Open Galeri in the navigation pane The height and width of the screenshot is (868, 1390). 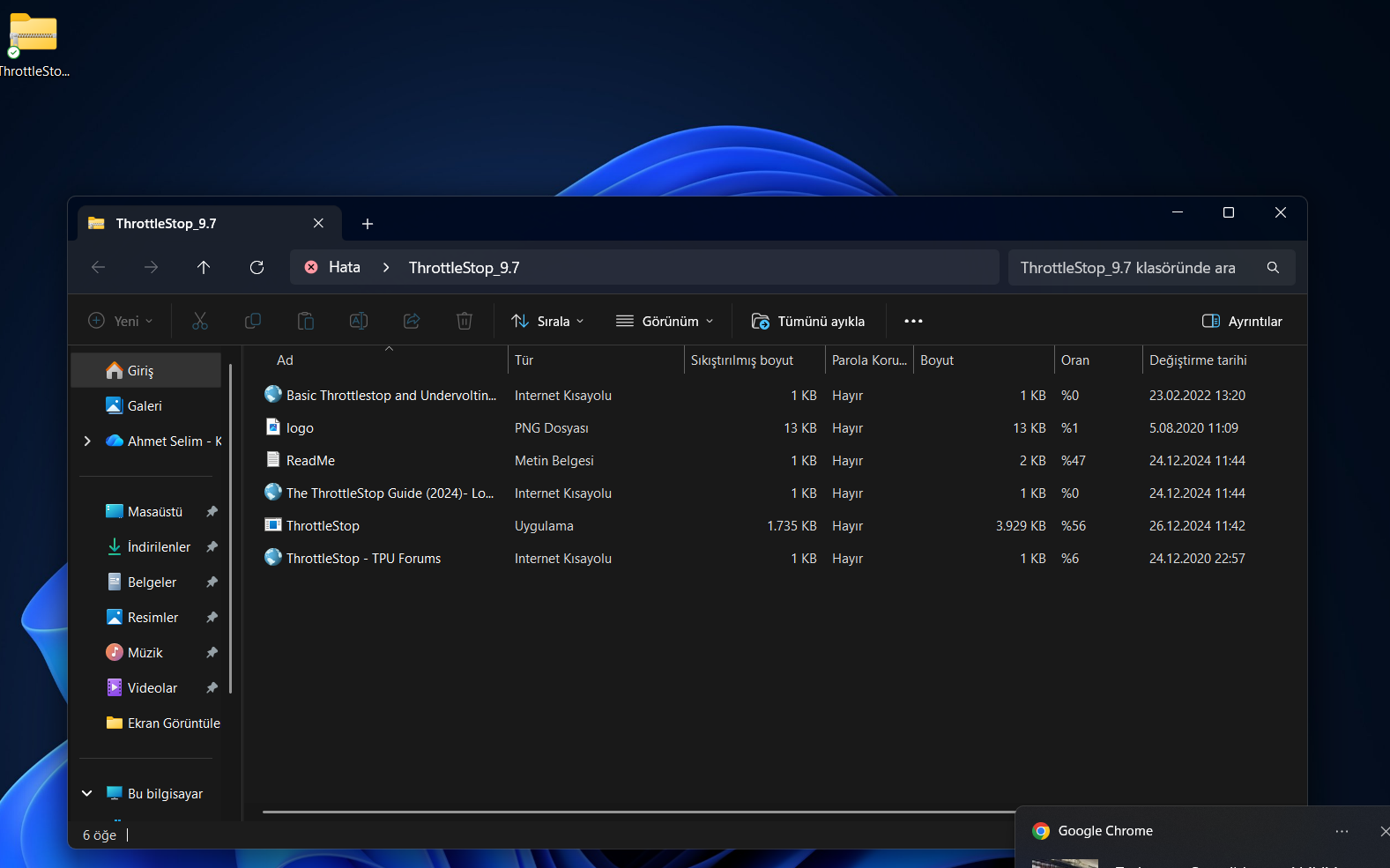tap(146, 405)
